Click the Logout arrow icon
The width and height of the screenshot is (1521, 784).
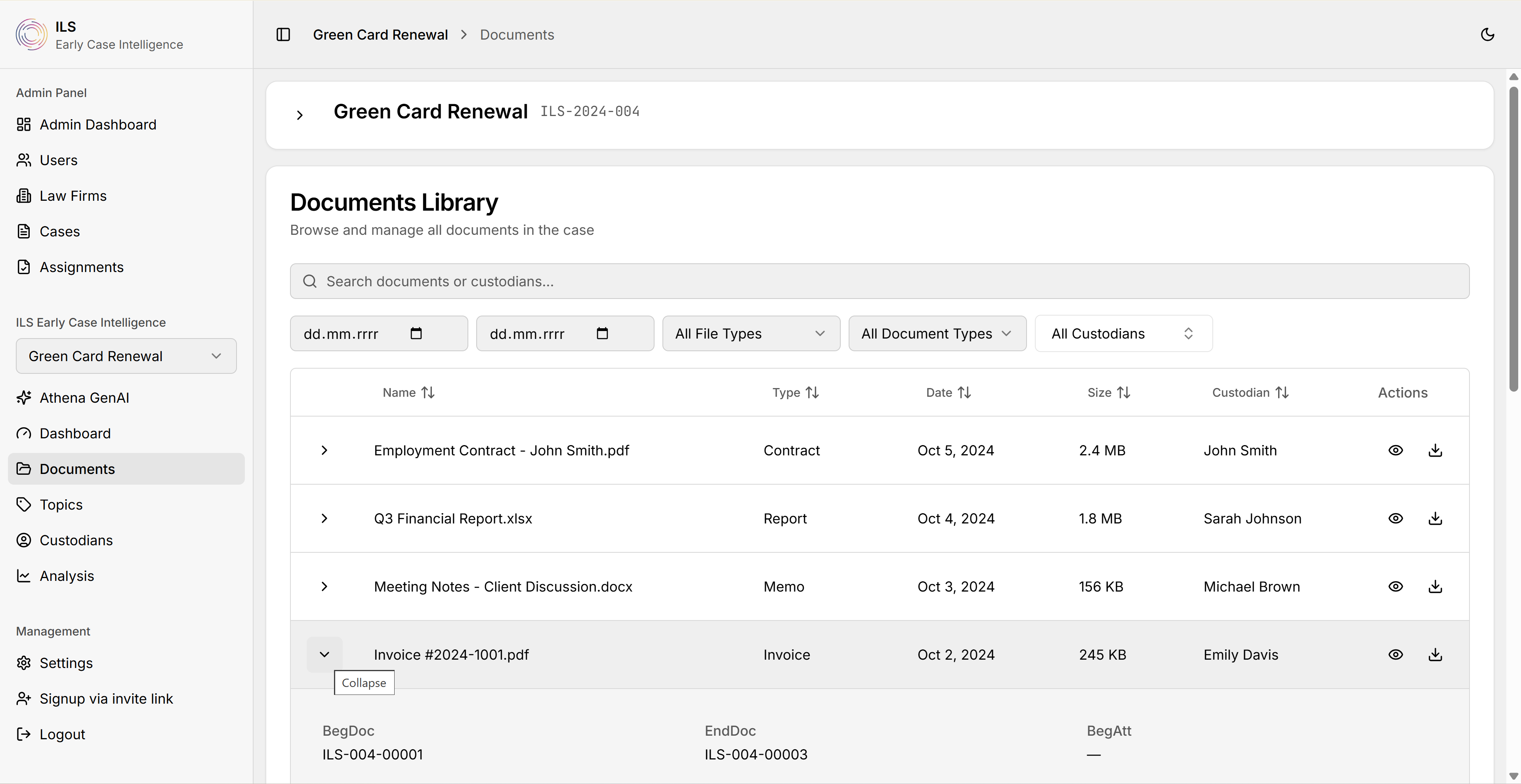point(24,735)
